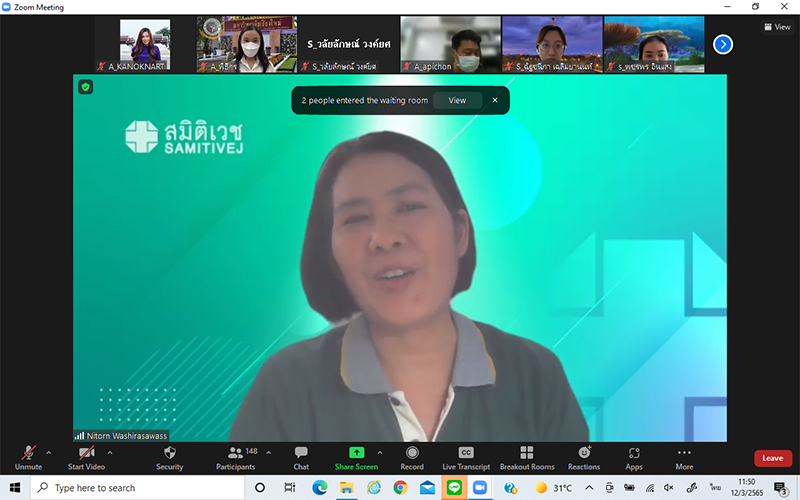The height and width of the screenshot is (500, 800).
Task: Open the Wi-Fi network tray icon
Action: [649, 488]
